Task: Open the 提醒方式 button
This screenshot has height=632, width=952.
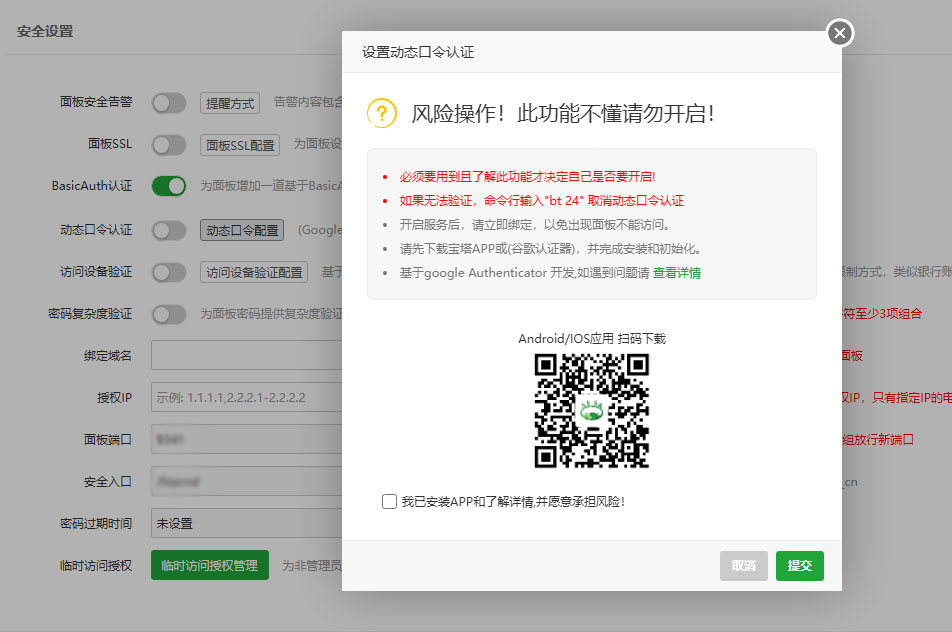Action: point(230,103)
